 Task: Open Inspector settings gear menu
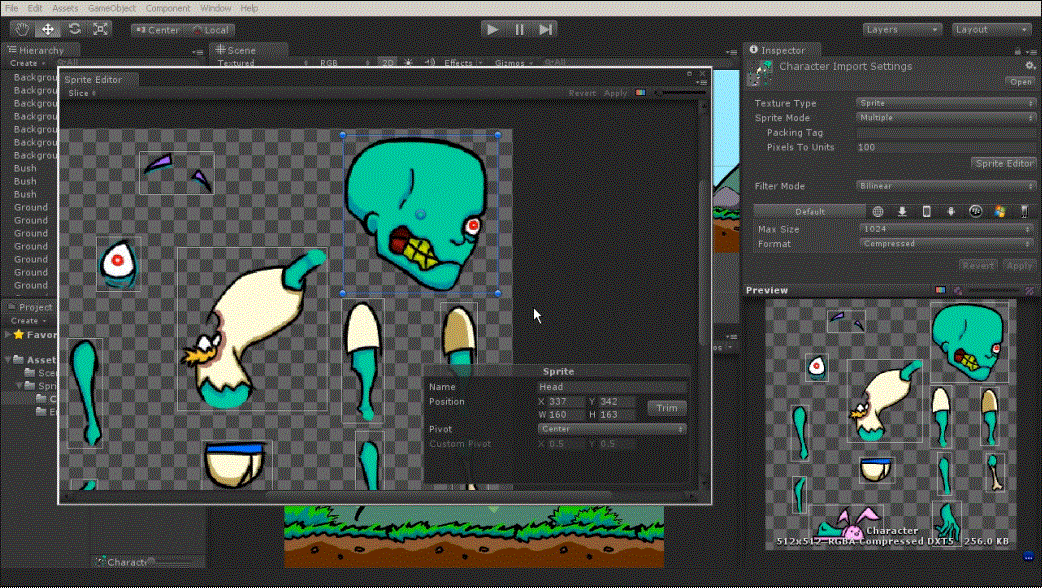click(x=1029, y=66)
